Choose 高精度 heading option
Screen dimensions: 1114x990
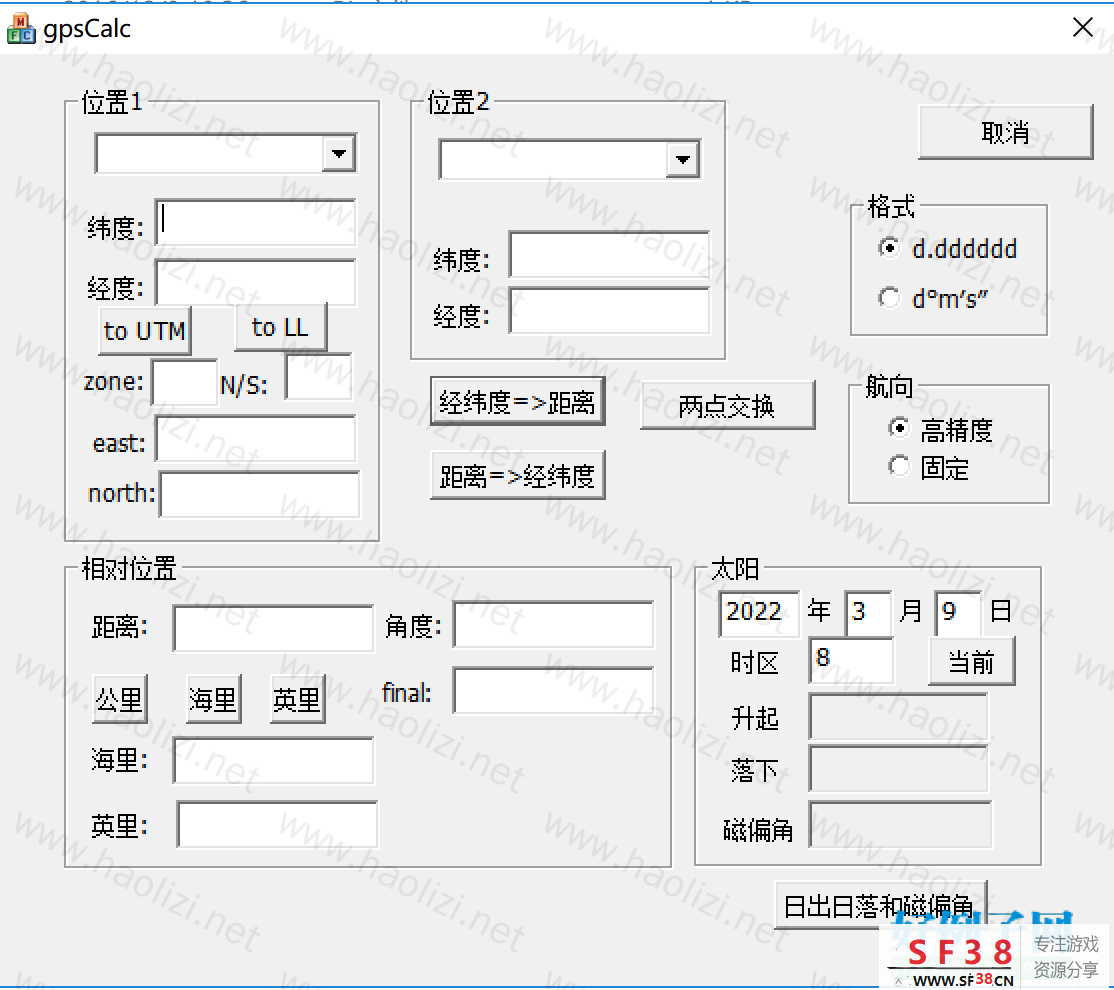tap(900, 429)
